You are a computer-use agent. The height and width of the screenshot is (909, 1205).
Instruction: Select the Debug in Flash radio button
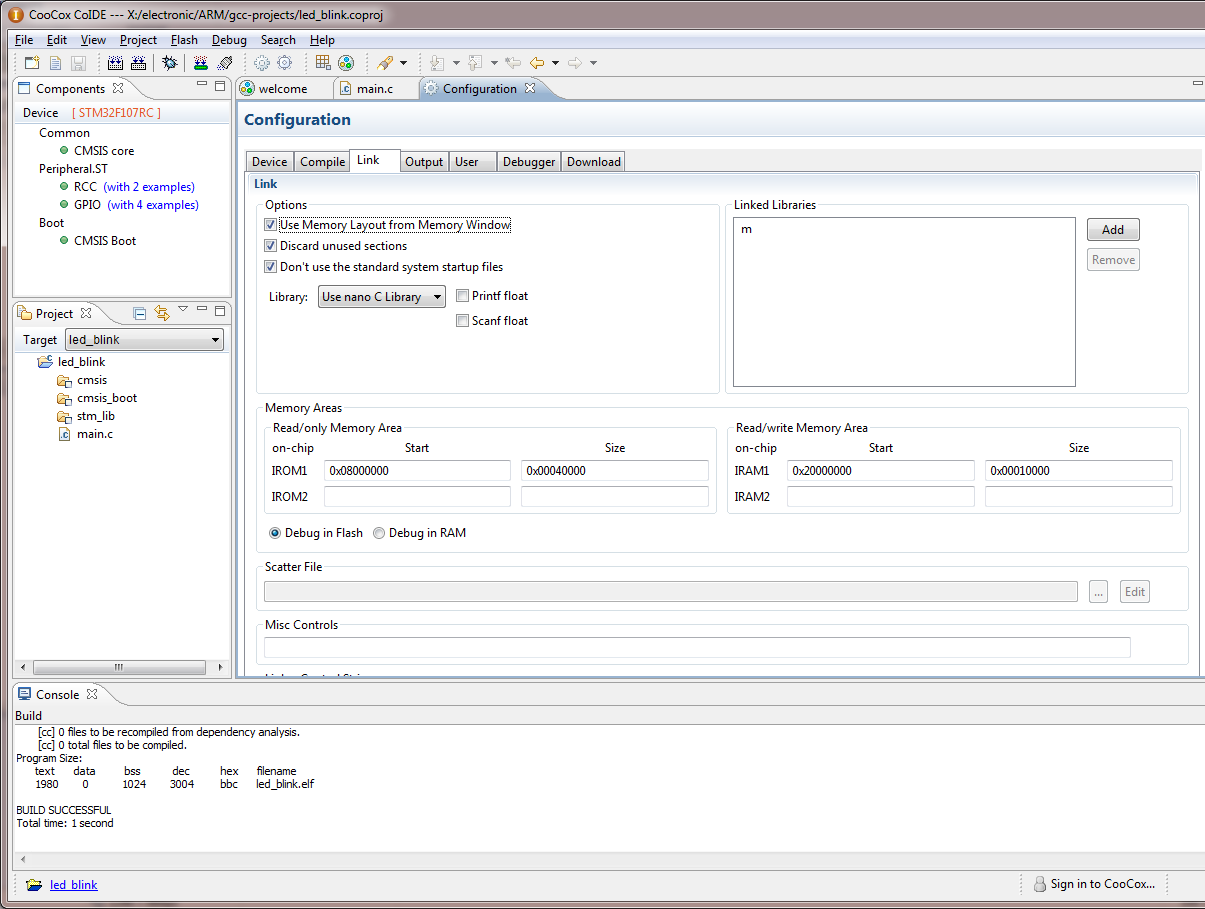(275, 533)
